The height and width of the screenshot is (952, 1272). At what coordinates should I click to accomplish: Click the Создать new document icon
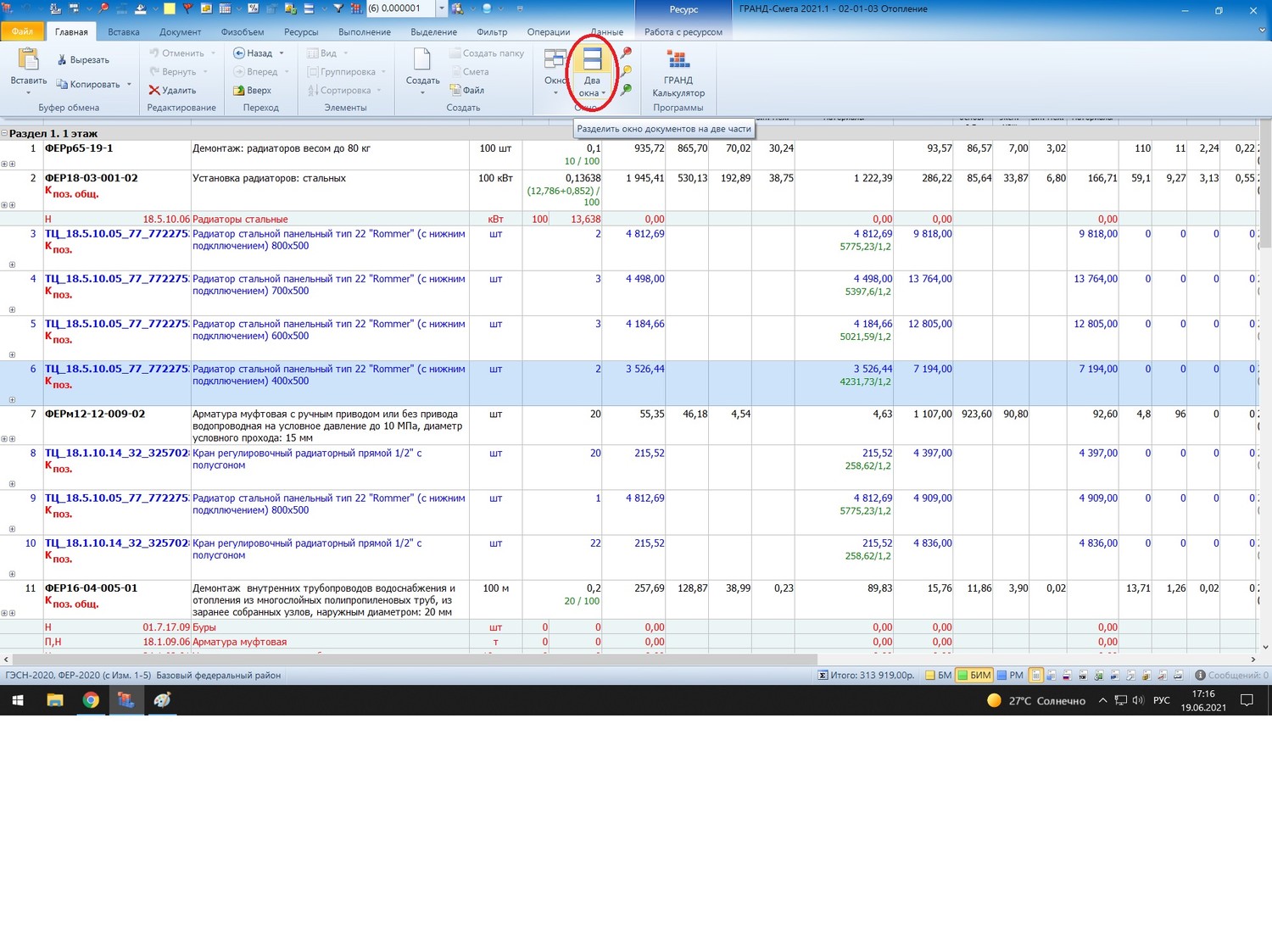coord(421,59)
